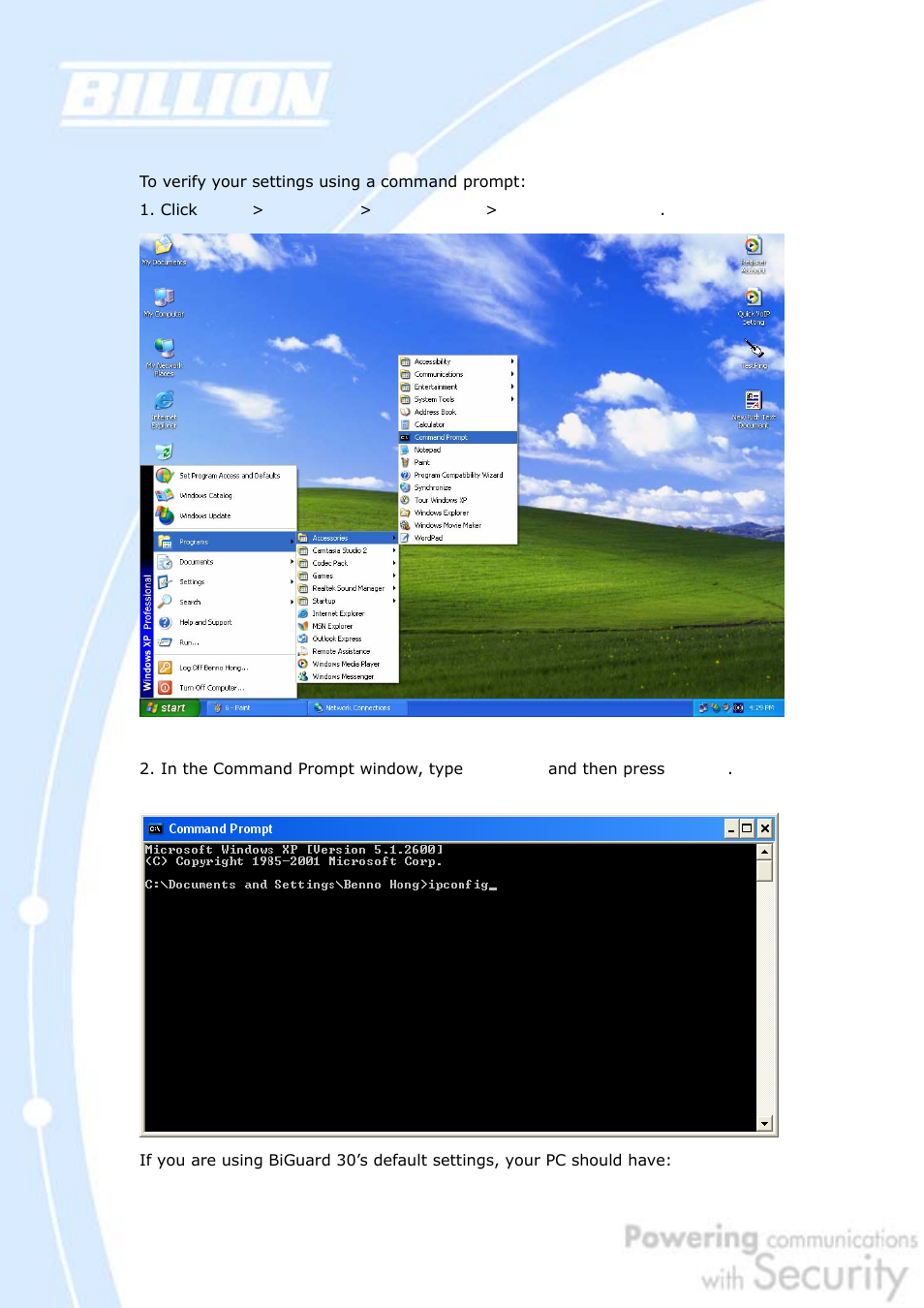Image resolution: width=924 pixels, height=1308 pixels.
Task: Open Calculator from Accessories submenu
Action: [429, 424]
